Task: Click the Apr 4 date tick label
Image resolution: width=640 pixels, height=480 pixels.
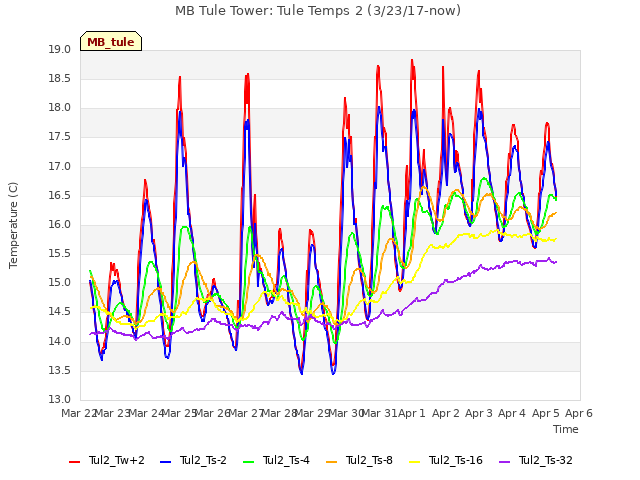Action: (x=512, y=413)
